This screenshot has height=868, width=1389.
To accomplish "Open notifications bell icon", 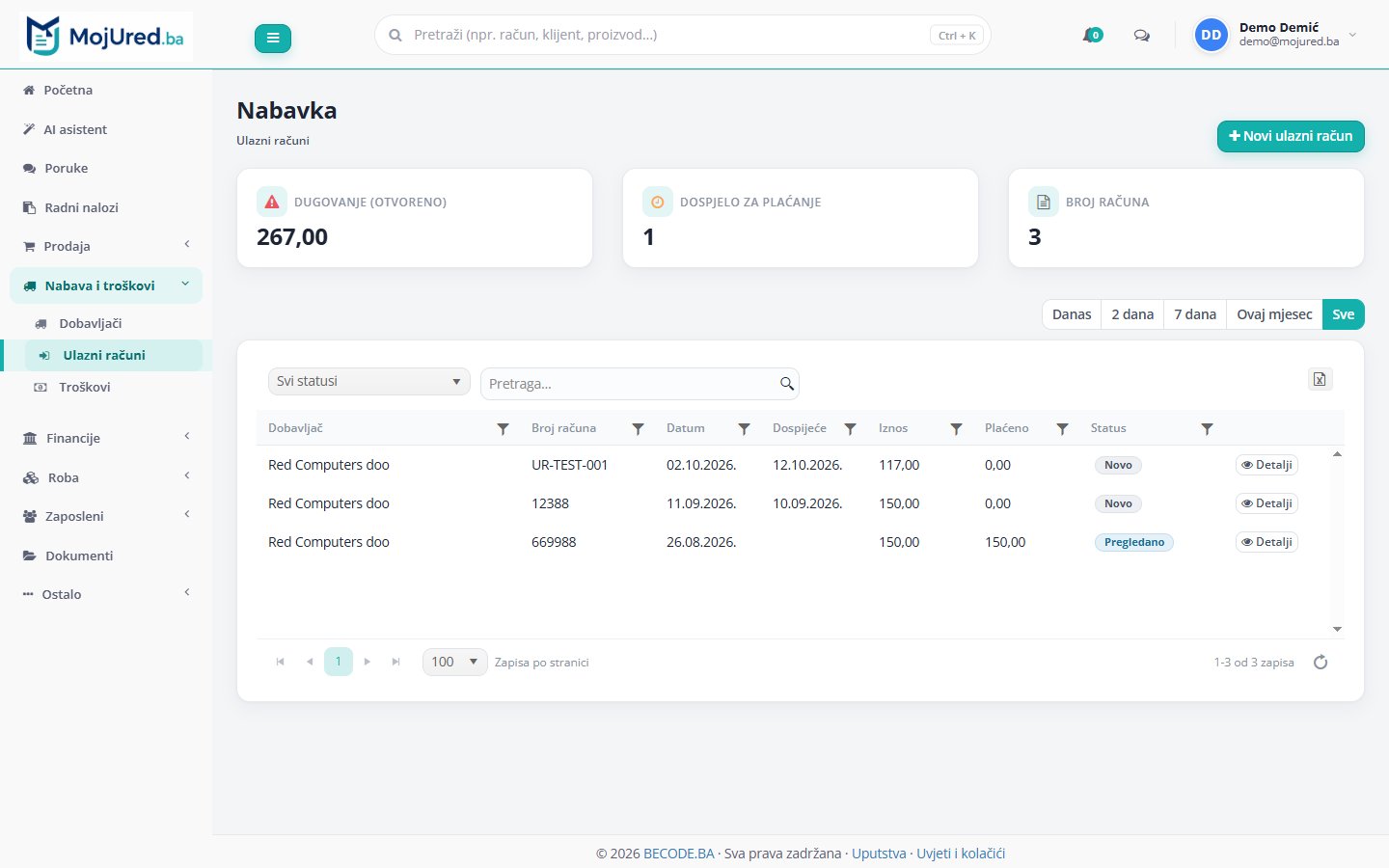I will [x=1092, y=36].
